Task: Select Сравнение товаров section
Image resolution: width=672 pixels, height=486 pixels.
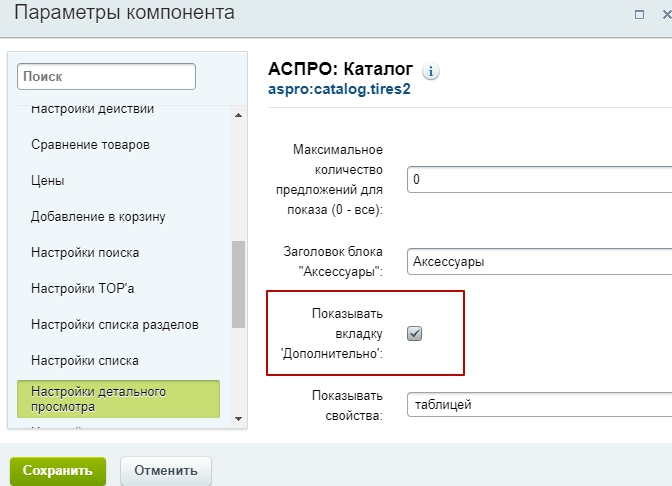Action: pos(90,145)
